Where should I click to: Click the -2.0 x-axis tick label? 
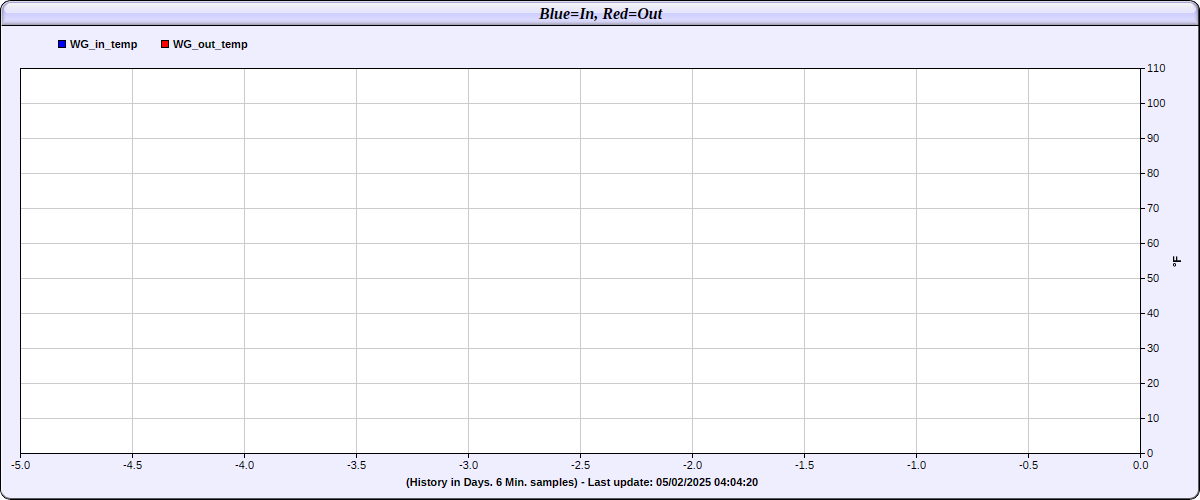tap(693, 465)
